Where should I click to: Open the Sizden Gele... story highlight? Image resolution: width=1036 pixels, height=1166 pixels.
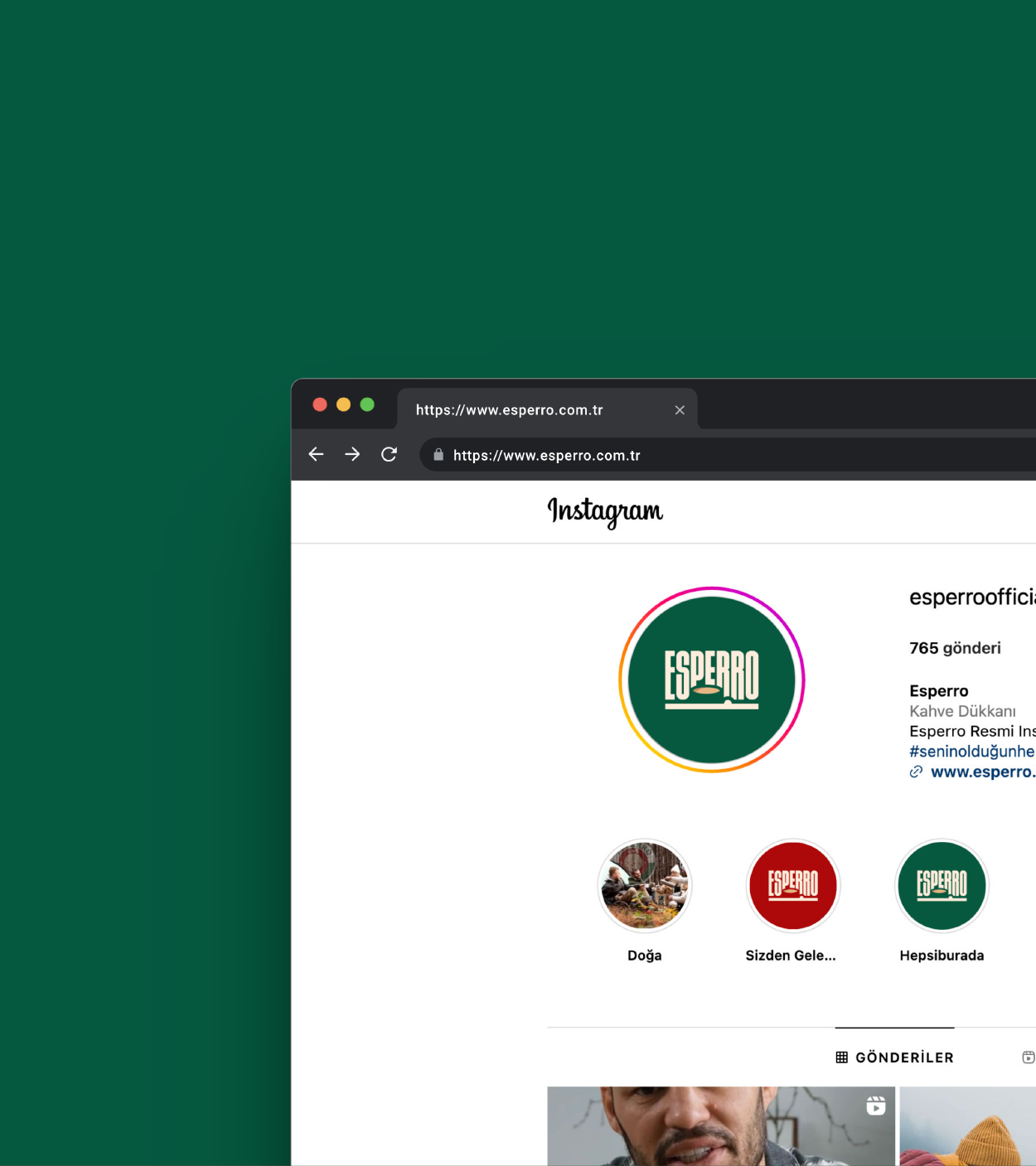(793, 886)
